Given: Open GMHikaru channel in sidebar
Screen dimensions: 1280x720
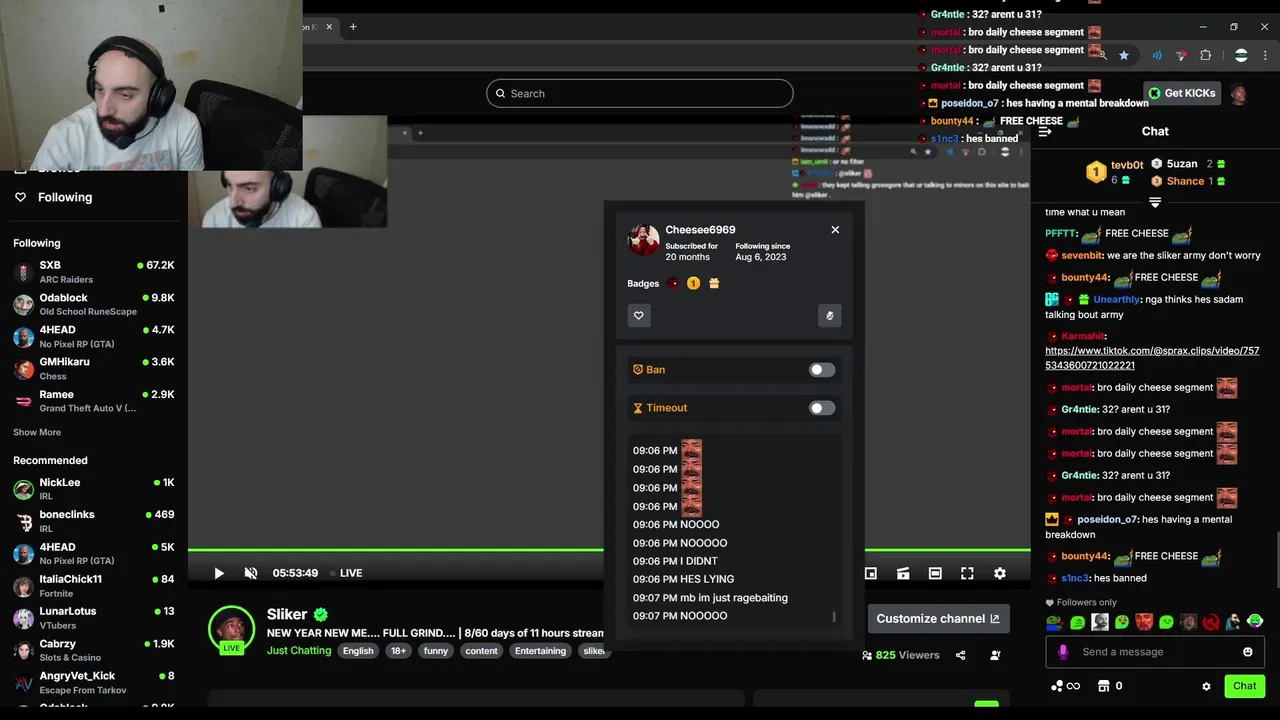Looking at the screenshot, I should pos(94,368).
